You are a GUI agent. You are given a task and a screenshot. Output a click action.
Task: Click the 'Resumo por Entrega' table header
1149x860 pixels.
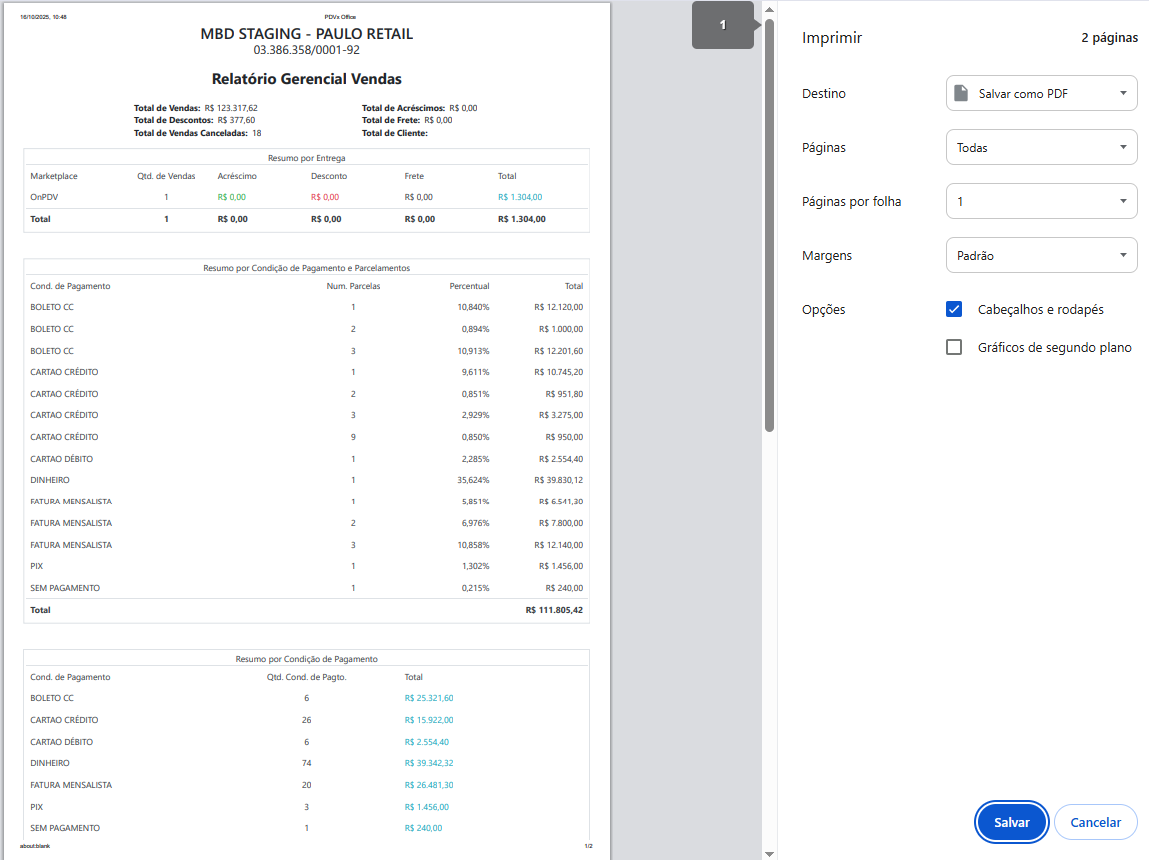pyautogui.click(x=306, y=158)
